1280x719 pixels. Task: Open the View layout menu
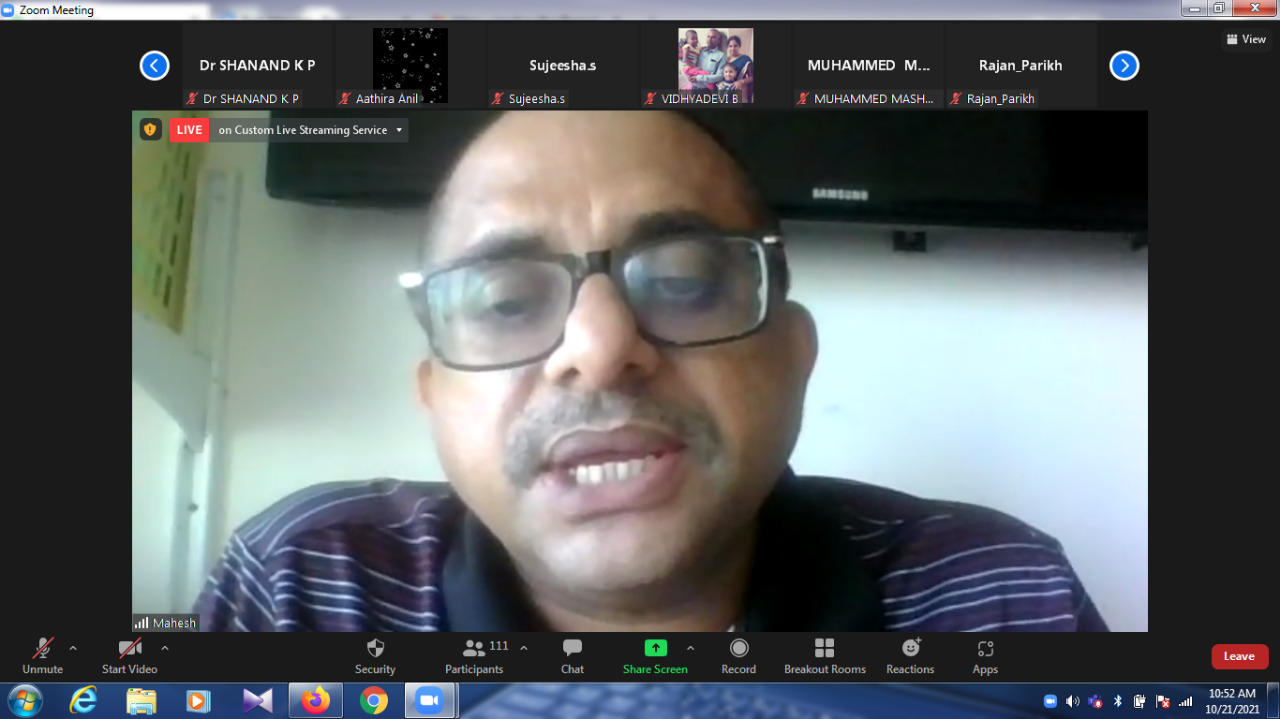point(1246,39)
